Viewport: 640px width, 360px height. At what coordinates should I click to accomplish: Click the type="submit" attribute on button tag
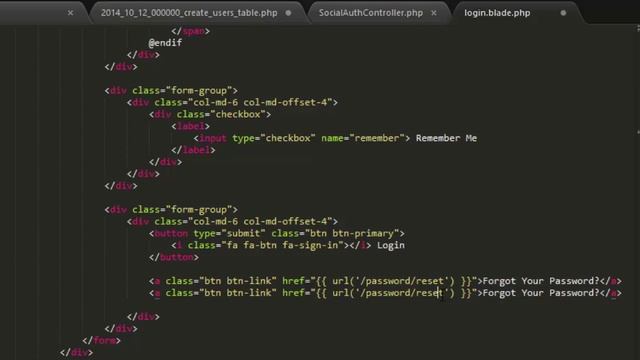[x=229, y=233]
